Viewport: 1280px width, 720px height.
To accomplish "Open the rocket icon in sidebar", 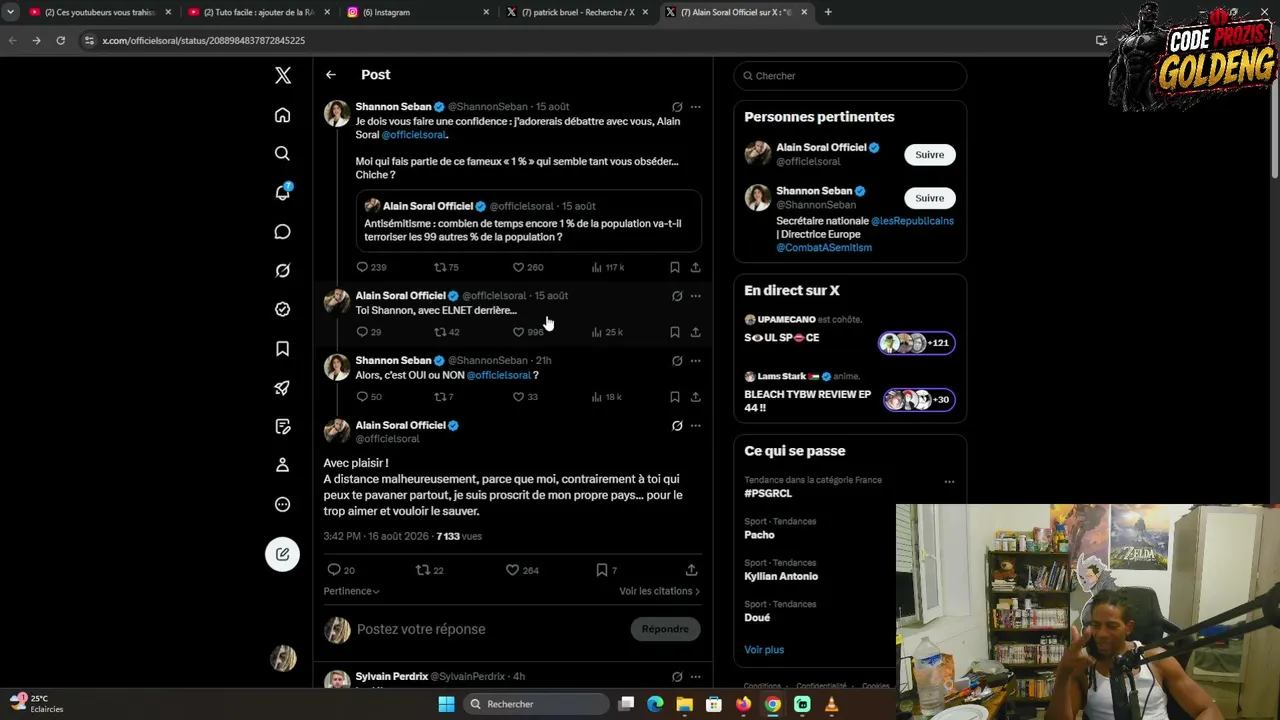I will (x=282, y=387).
